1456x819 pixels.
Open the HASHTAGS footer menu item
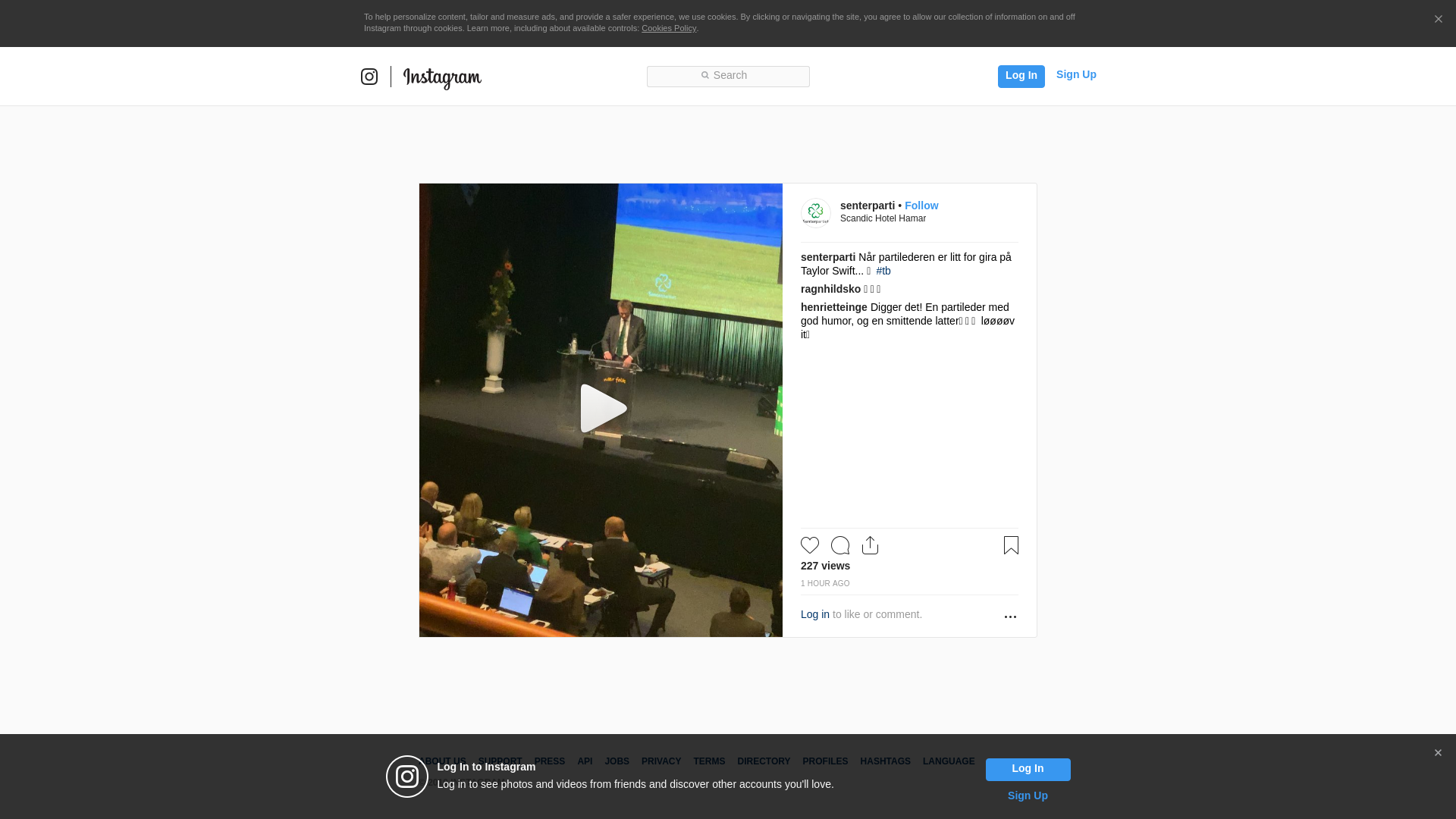click(x=885, y=761)
